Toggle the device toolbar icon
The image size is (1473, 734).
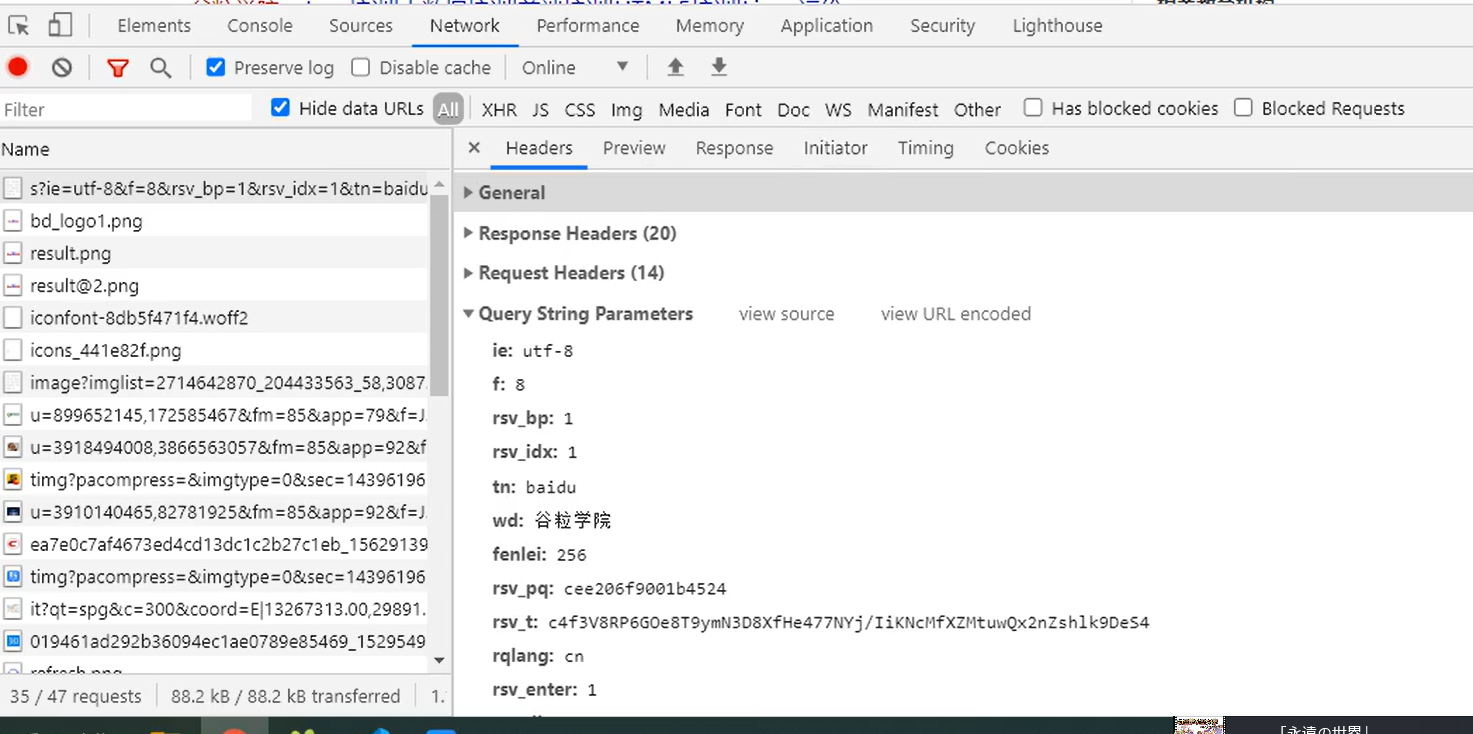pyautogui.click(x=61, y=26)
